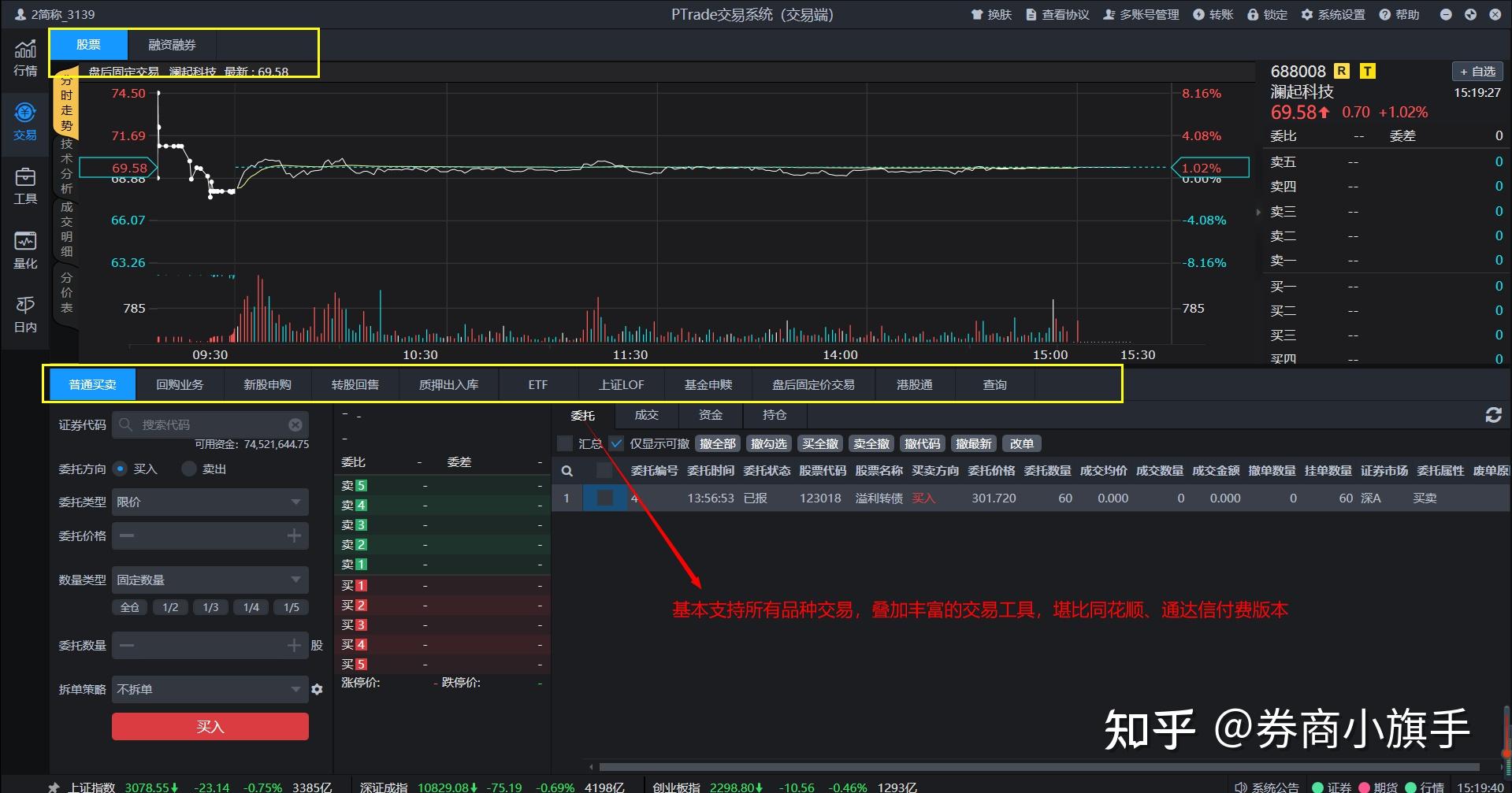The width and height of the screenshot is (1512, 793).
Task: Select the 交易 icon in the left sidebar
Action: pyautogui.click(x=24, y=120)
